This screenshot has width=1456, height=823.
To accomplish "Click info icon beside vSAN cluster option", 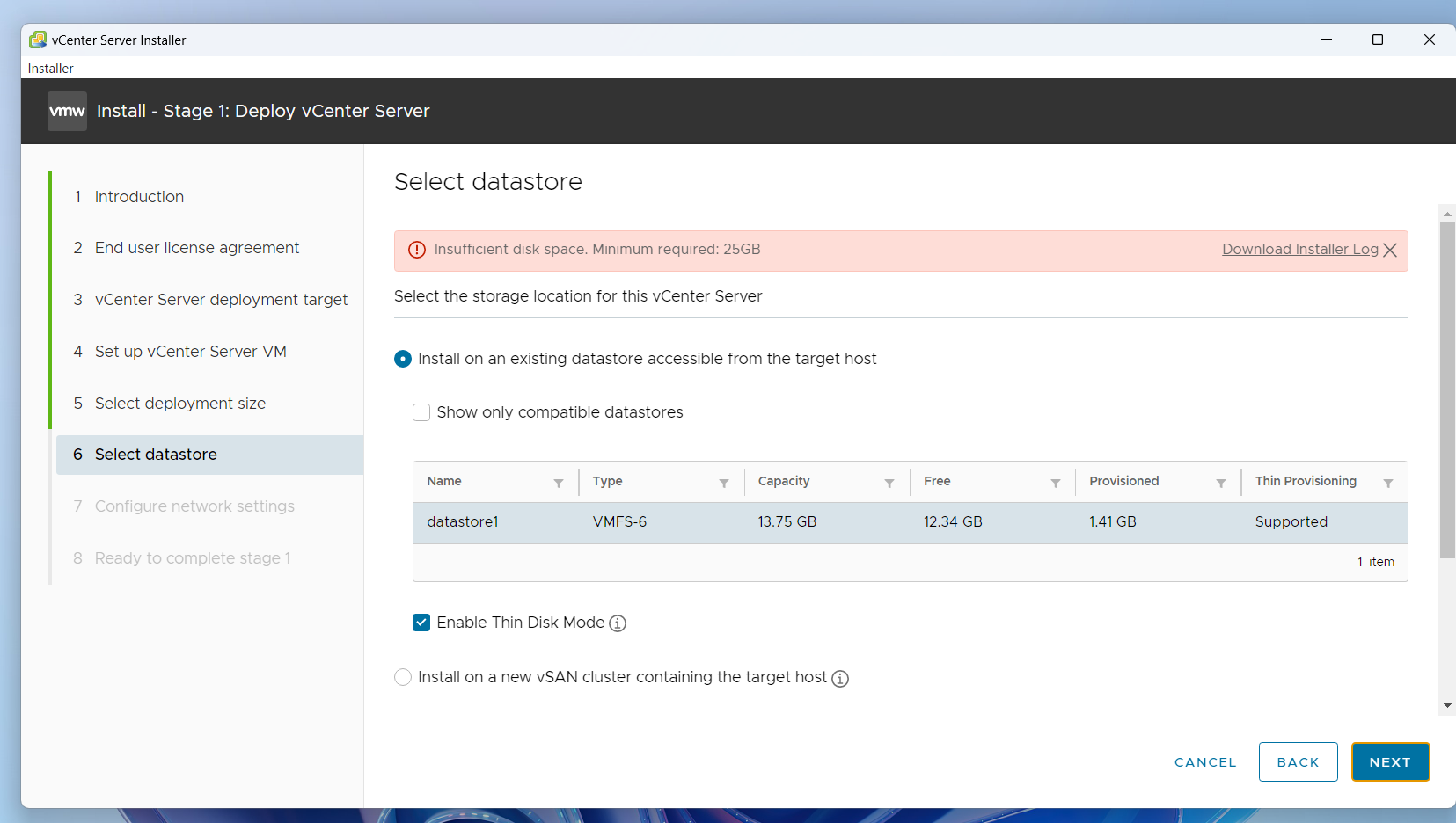I will [840, 678].
